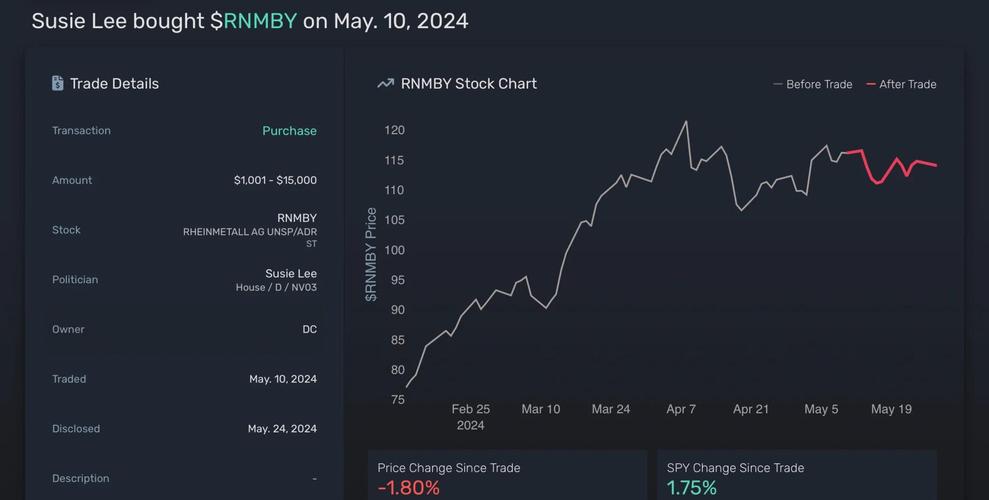
Task: Click the May. 24, 2024 disclosed date
Action: point(282,429)
